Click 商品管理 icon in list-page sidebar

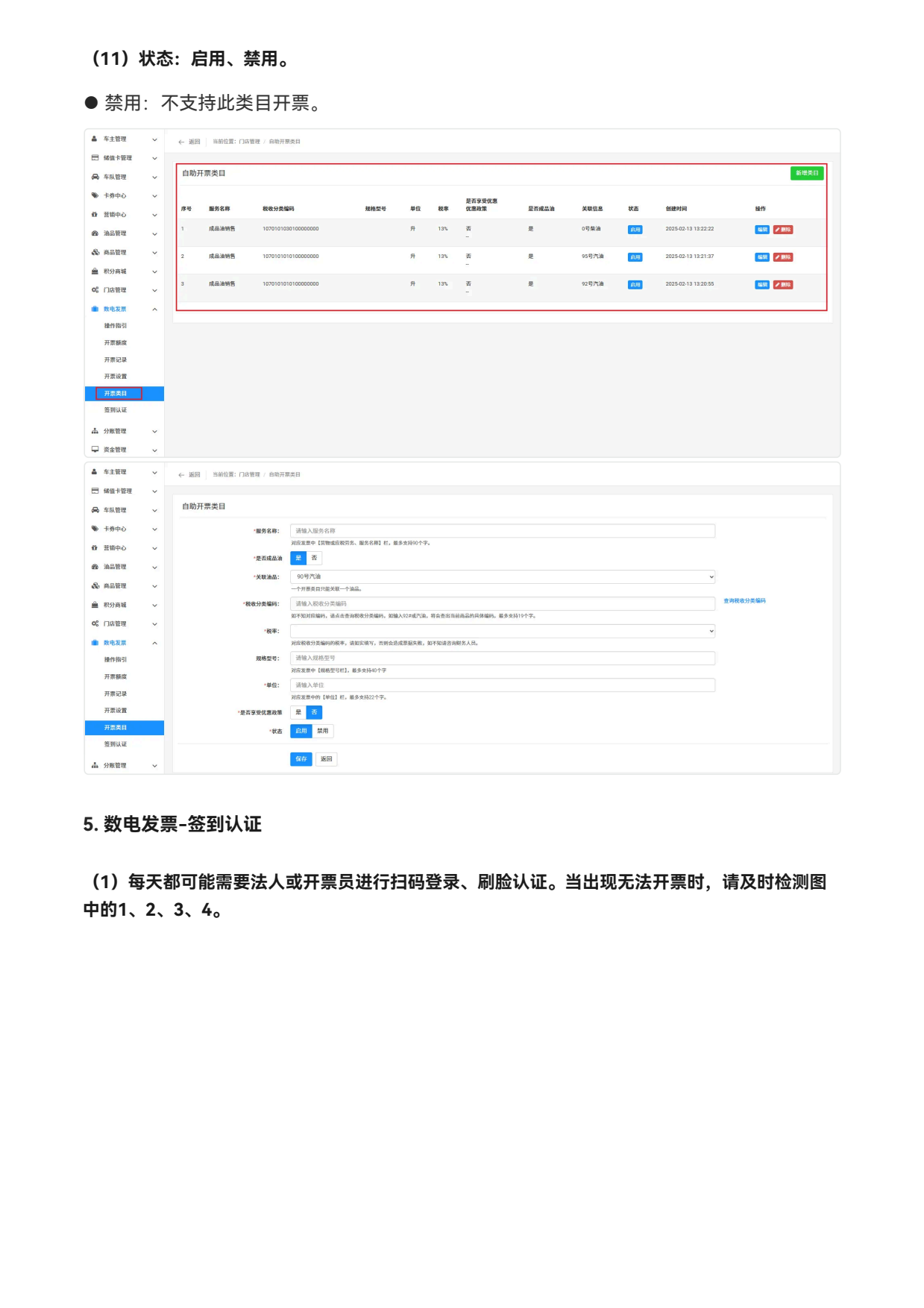[95, 252]
